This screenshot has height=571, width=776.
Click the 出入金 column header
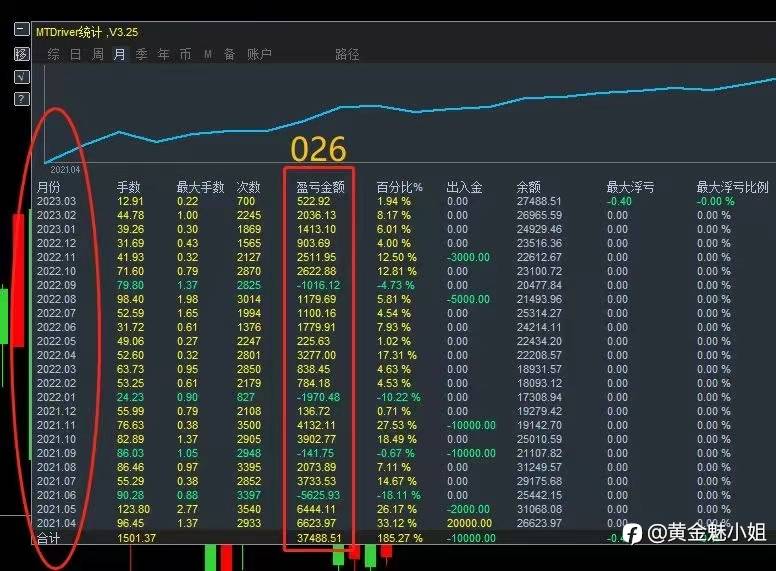pos(464,187)
